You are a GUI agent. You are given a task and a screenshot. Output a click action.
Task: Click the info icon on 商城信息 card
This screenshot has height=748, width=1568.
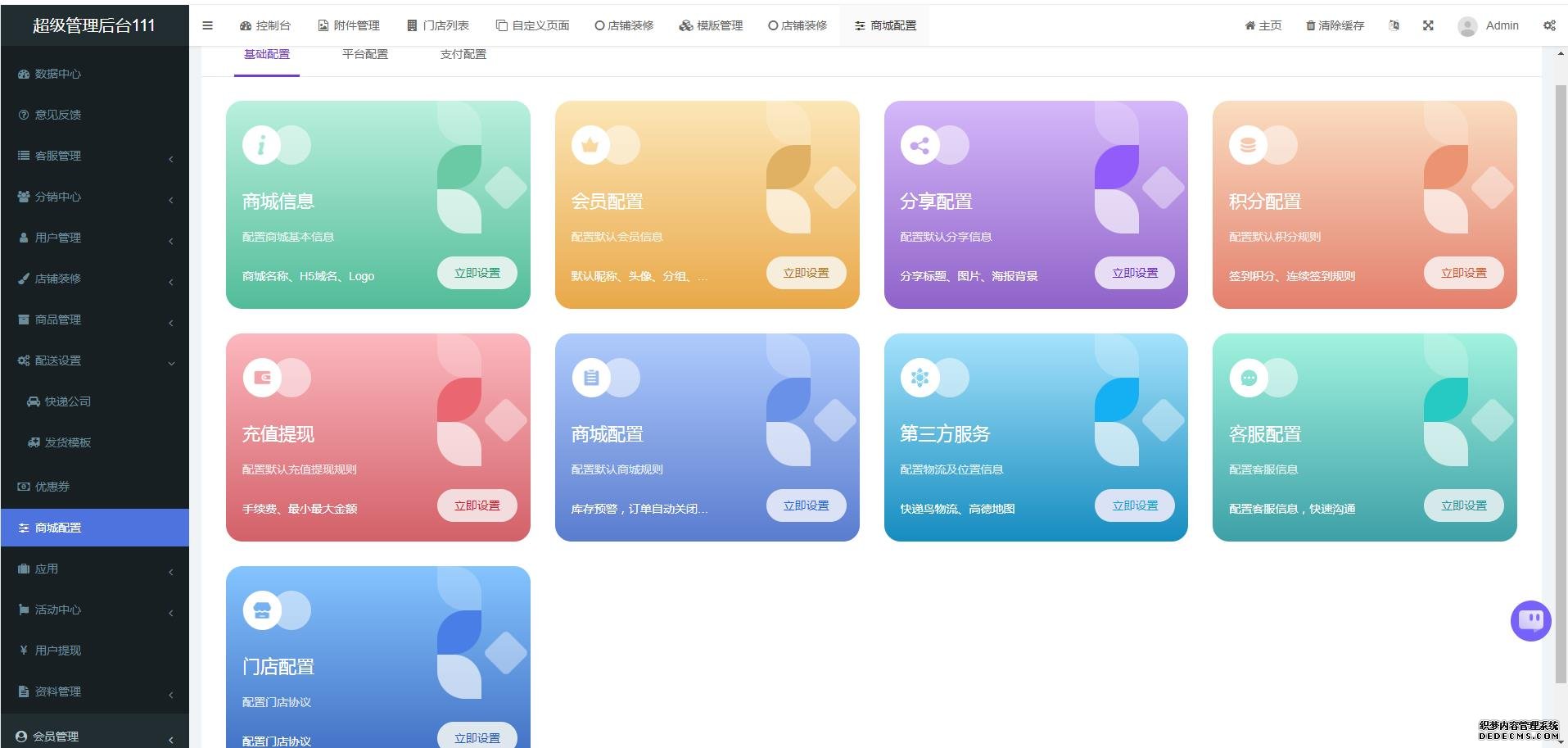[261, 146]
